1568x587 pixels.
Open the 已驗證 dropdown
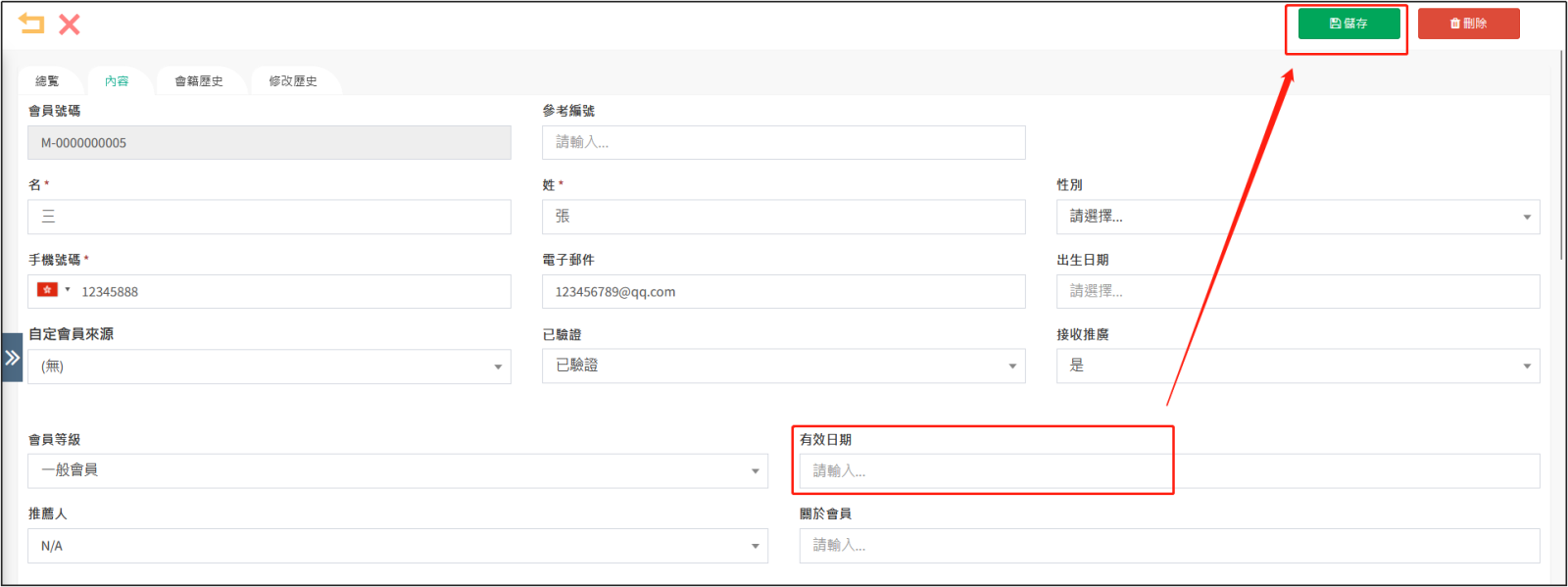coord(783,366)
